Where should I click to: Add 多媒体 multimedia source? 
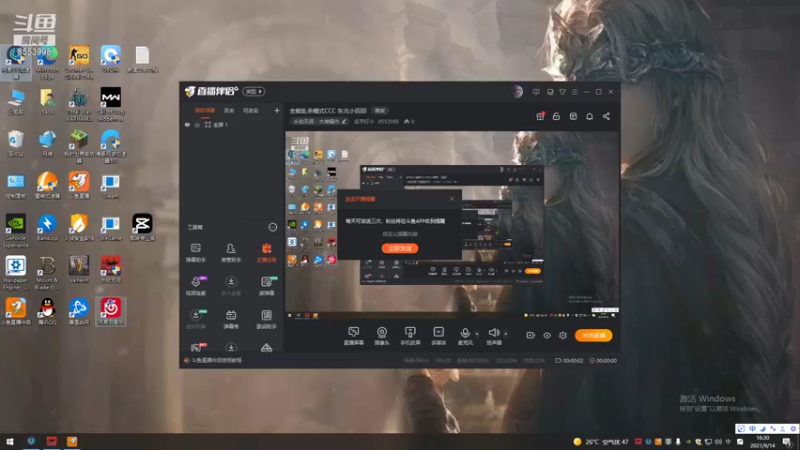pyautogui.click(x=438, y=336)
